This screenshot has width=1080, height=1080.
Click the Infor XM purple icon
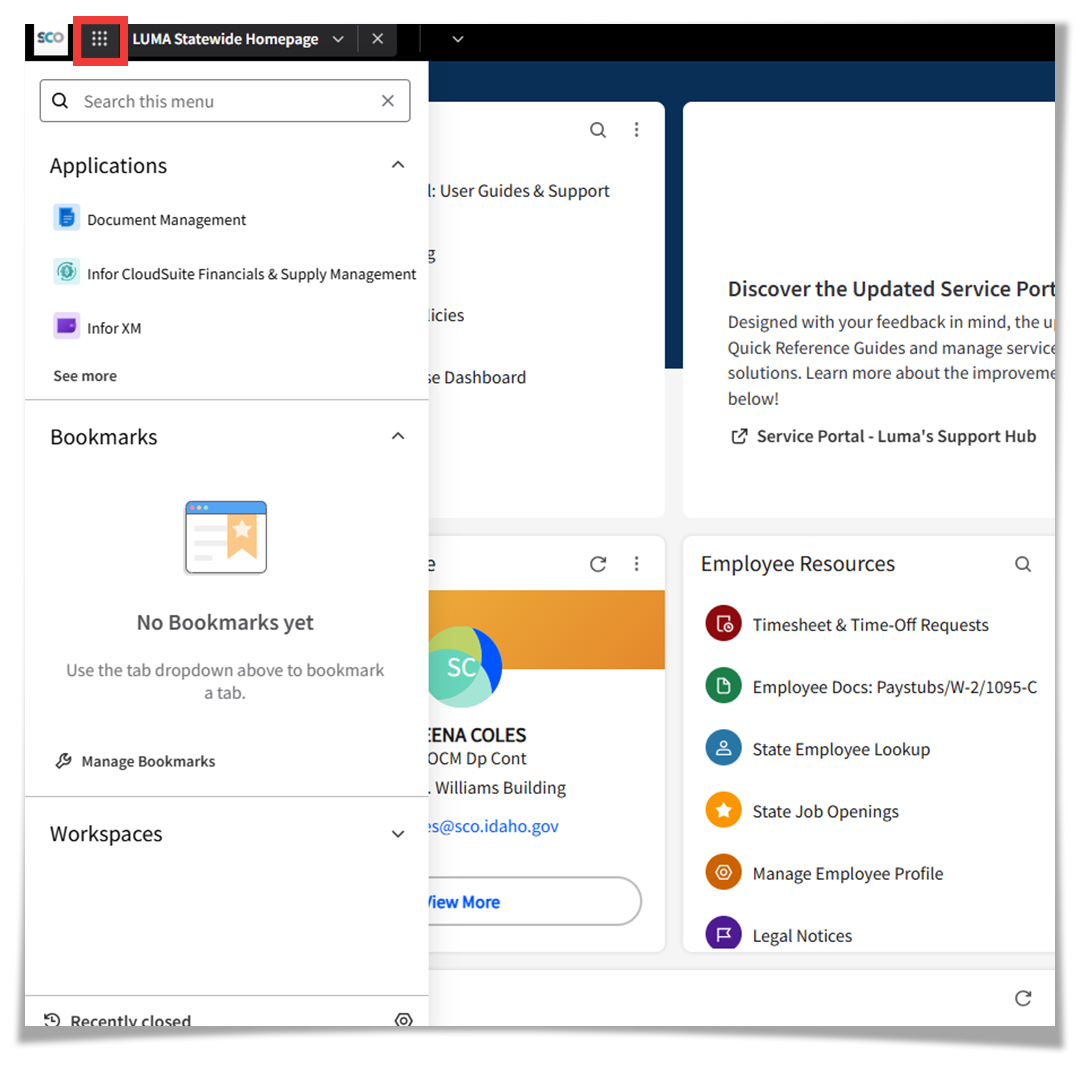(67, 326)
